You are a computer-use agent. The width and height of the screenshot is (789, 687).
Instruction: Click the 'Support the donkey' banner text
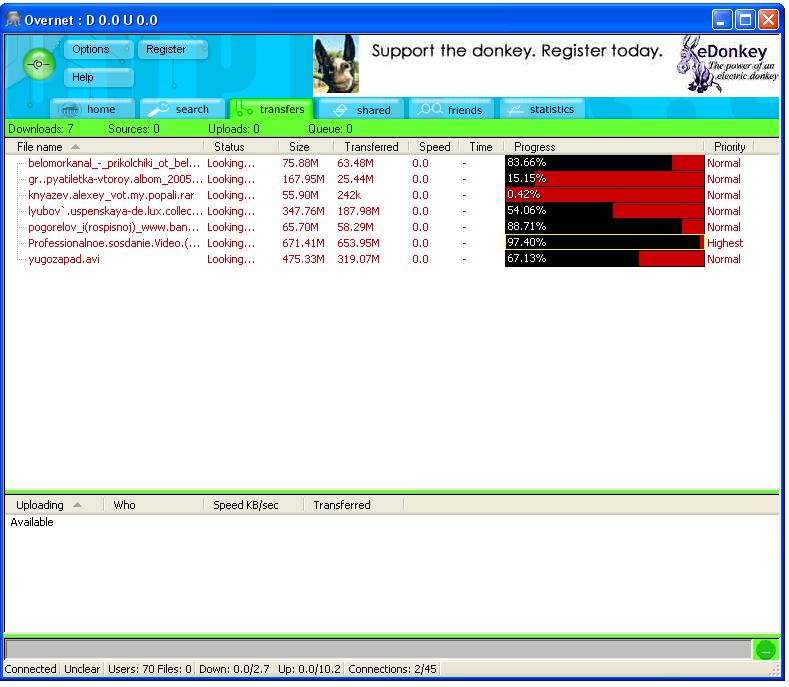coord(517,51)
